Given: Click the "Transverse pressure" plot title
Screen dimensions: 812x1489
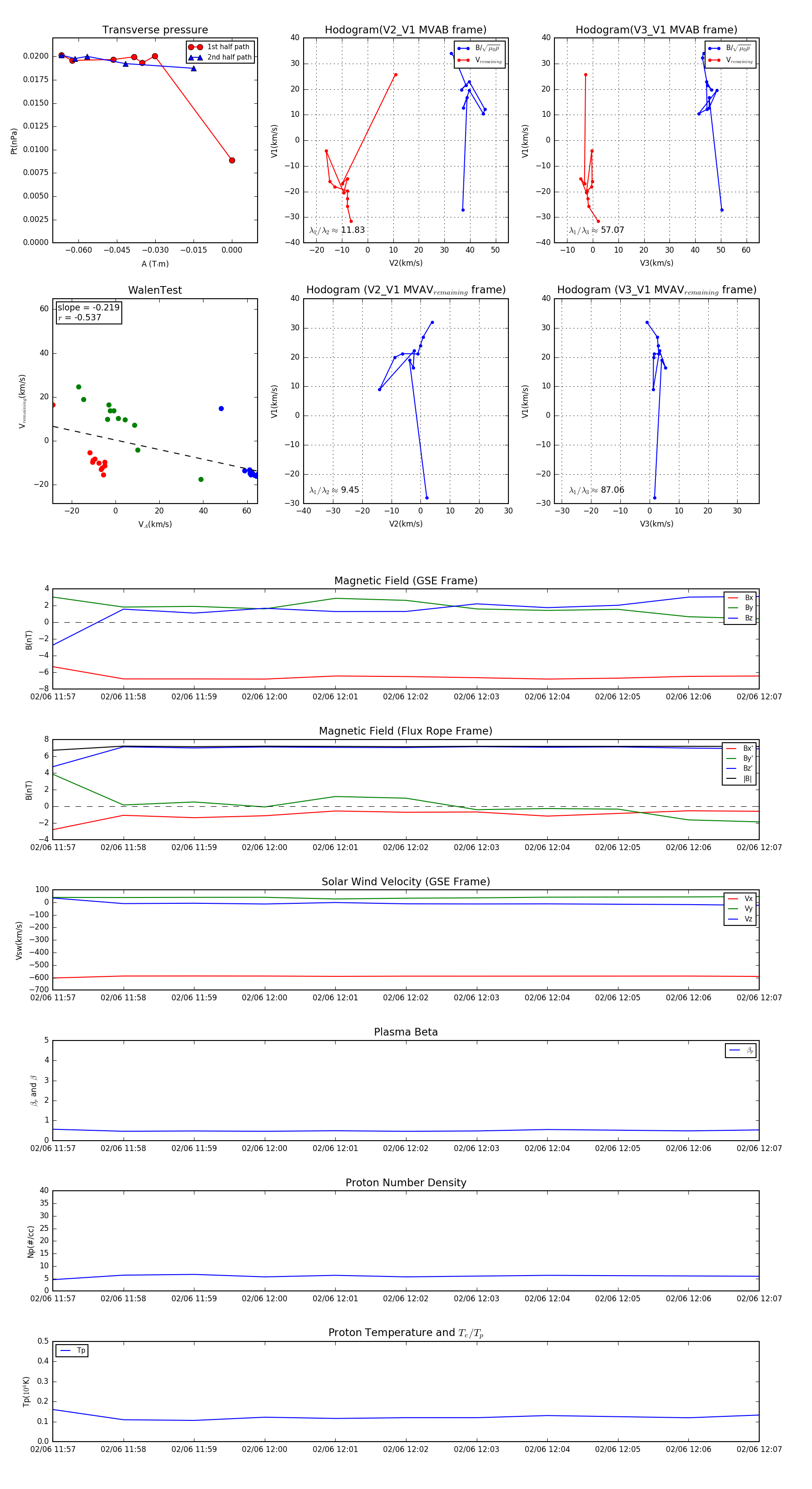Looking at the screenshot, I should coord(155,29).
